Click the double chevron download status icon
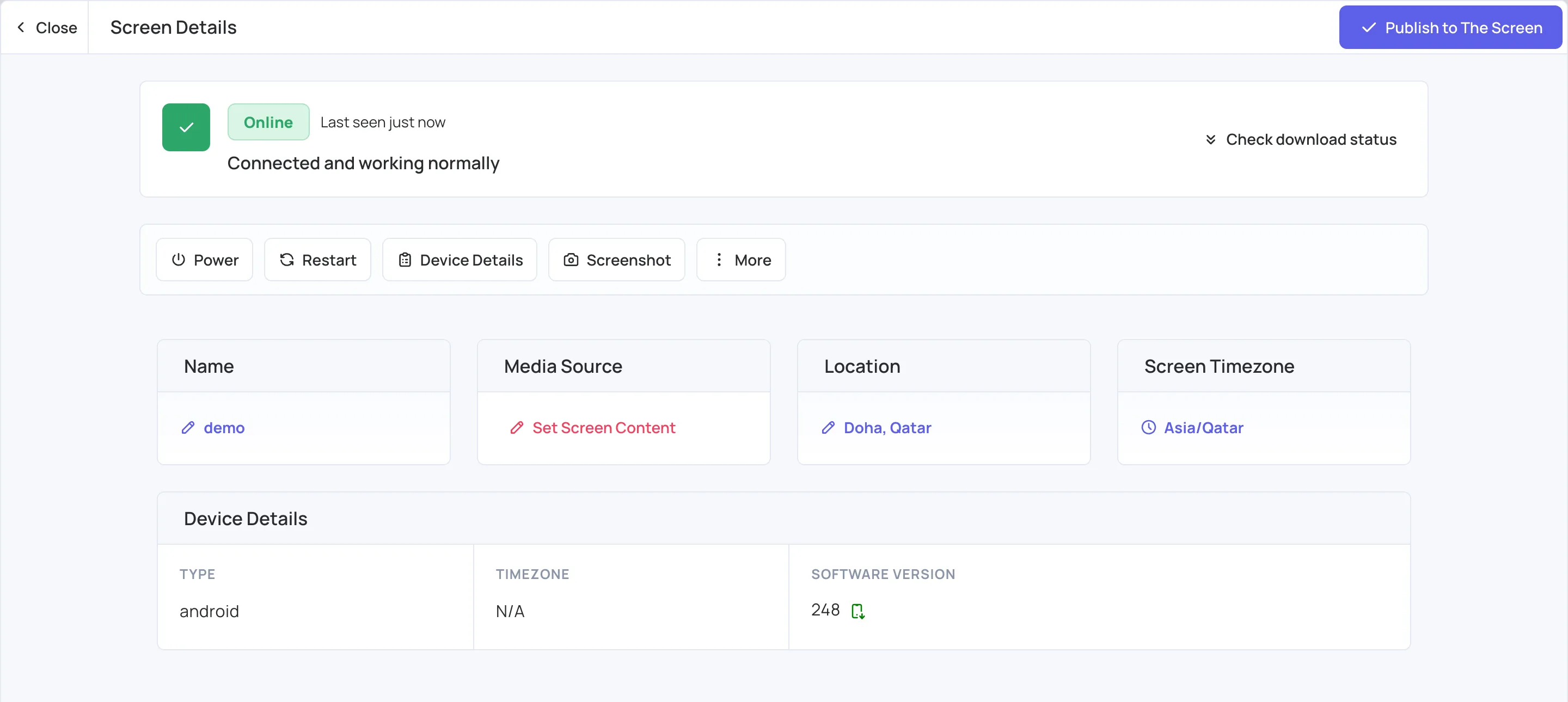The height and width of the screenshot is (702, 1568). point(1210,139)
